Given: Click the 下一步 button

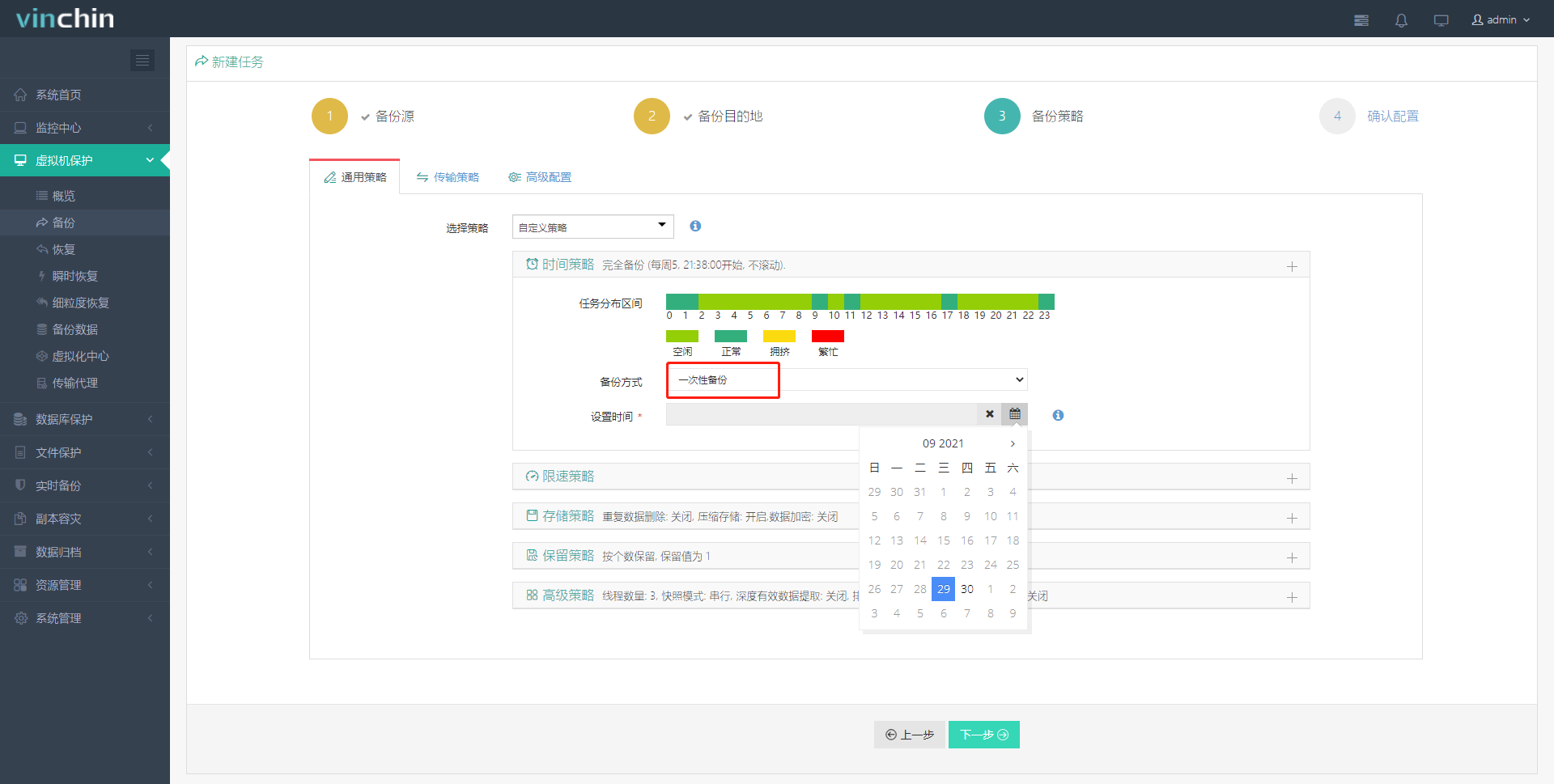Looking at the screenshot, I should (984, 735).
